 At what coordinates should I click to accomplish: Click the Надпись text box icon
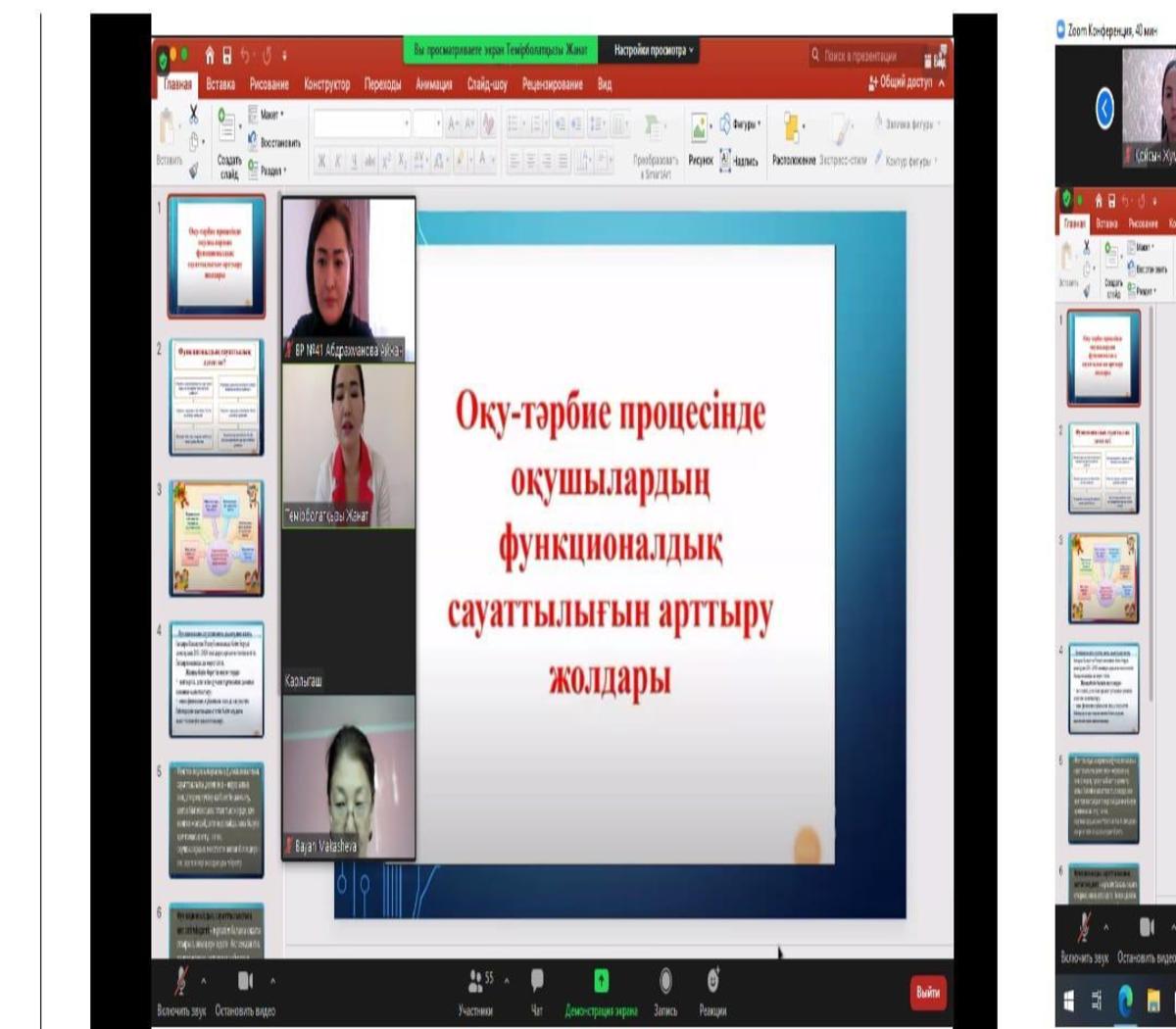click(x=726, y=162)
